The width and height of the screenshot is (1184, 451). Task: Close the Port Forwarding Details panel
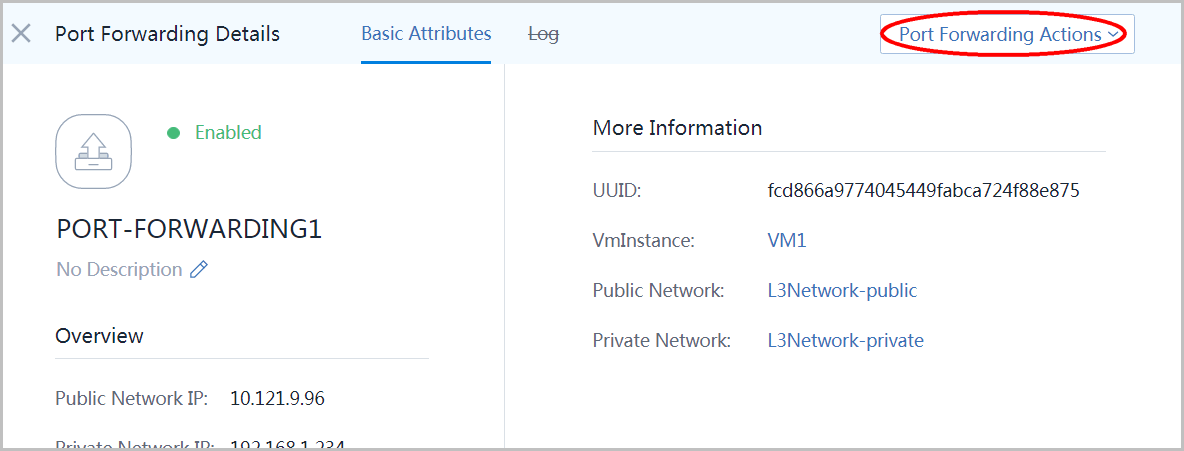pyautogui.click(x=21, y=34)
